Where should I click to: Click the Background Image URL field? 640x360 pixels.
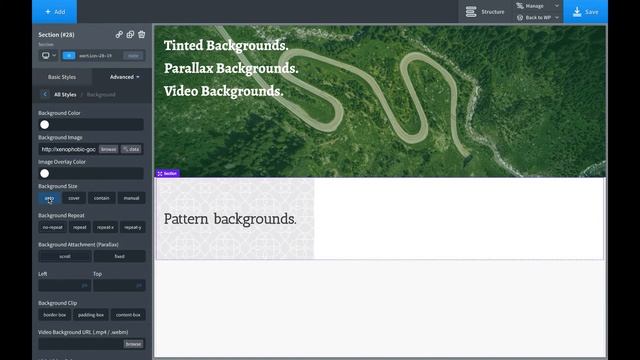(69, 149)
